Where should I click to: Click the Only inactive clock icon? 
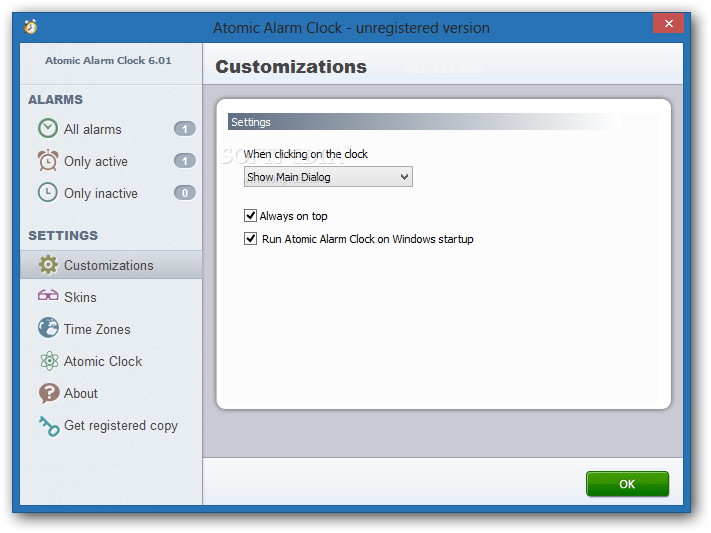[48, 192]
